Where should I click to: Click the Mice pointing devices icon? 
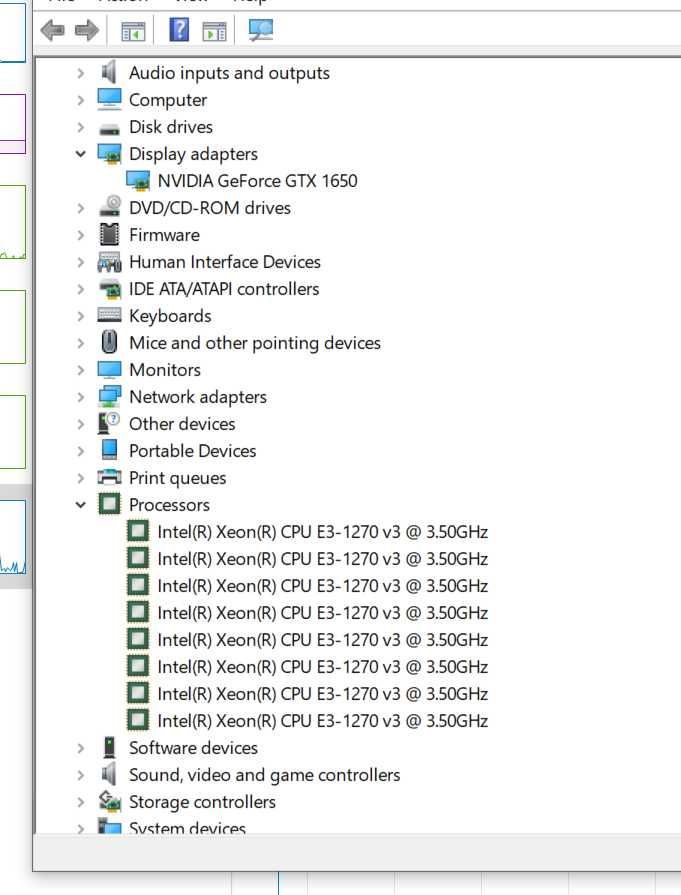(x=109, y=342)
